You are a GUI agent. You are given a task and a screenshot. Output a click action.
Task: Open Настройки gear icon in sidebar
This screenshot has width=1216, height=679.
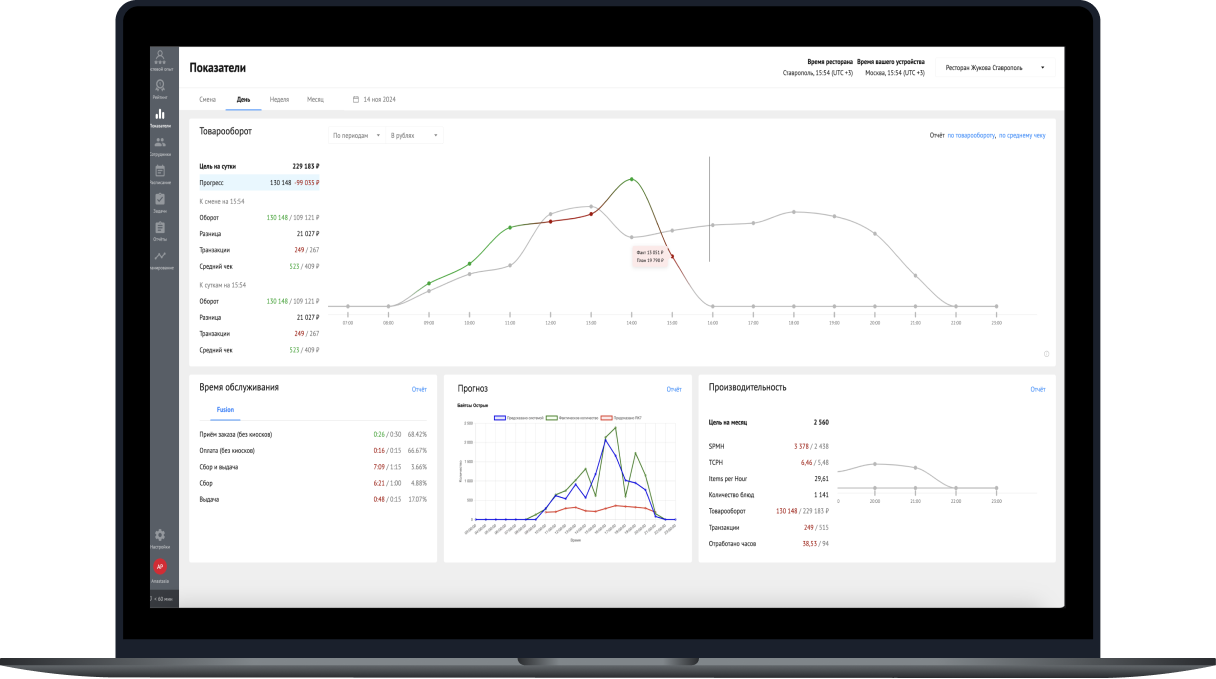point(160,539)
